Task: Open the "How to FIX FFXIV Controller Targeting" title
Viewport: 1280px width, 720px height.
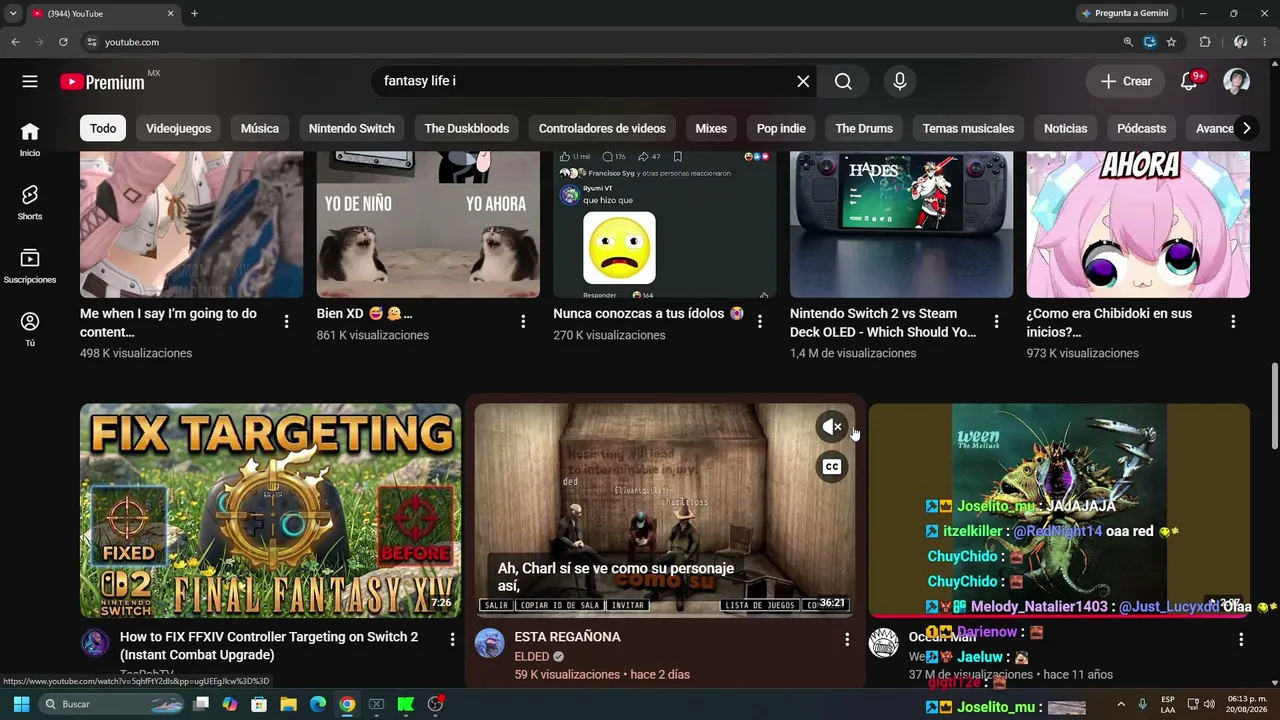Action: click(269, 646)
